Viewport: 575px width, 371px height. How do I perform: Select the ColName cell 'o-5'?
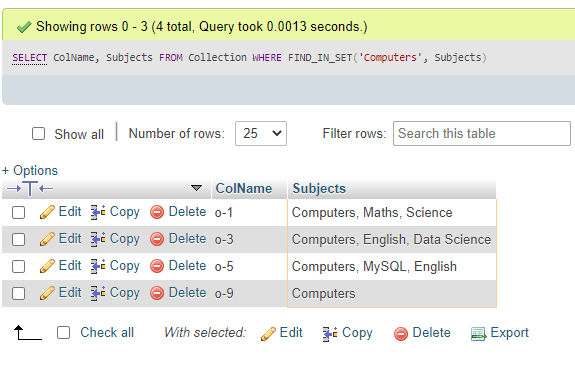[x=249, y=267]
